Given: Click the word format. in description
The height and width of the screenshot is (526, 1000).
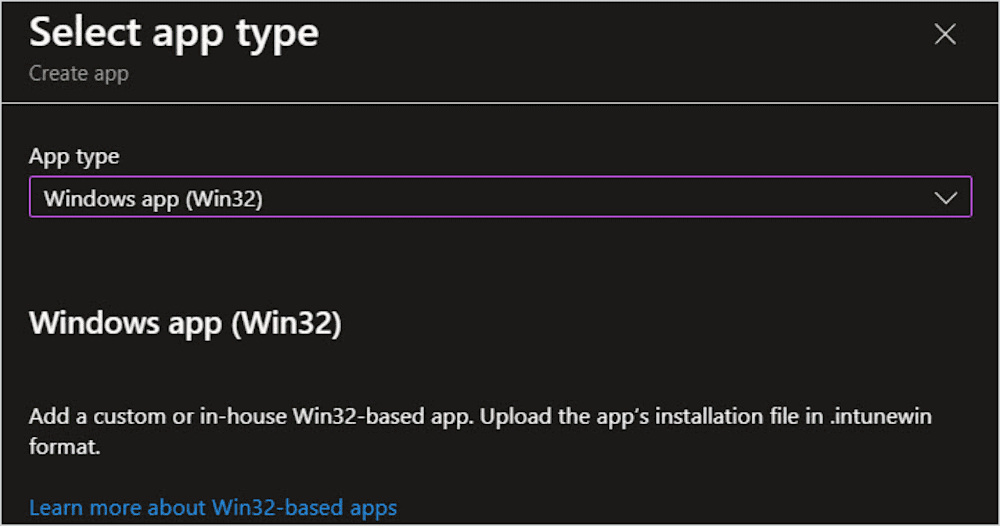Looking at the screenshot, I should pyautogui.click(x=64, y=446).
